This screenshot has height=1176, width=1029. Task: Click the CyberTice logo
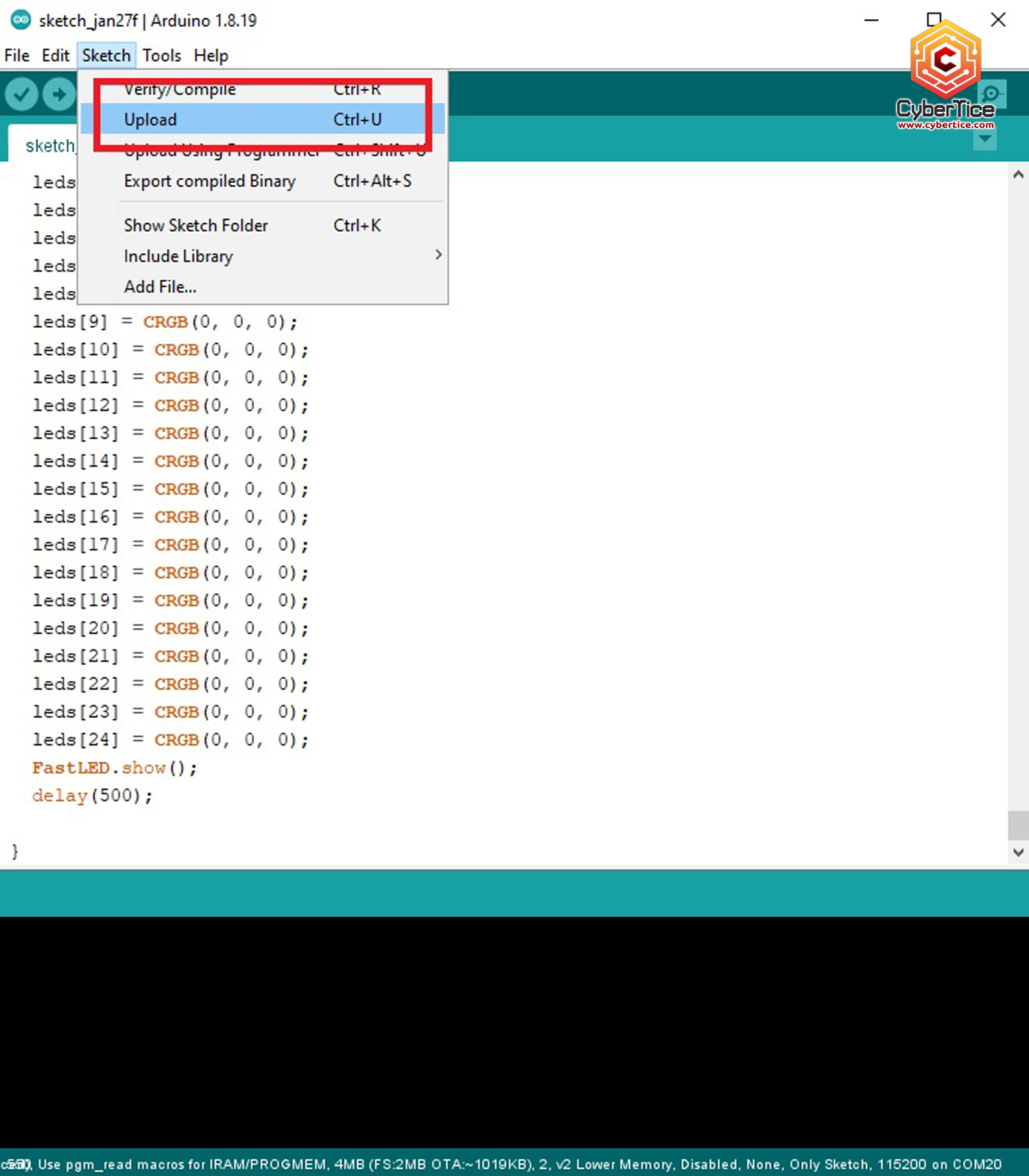(x=945, y=75)
